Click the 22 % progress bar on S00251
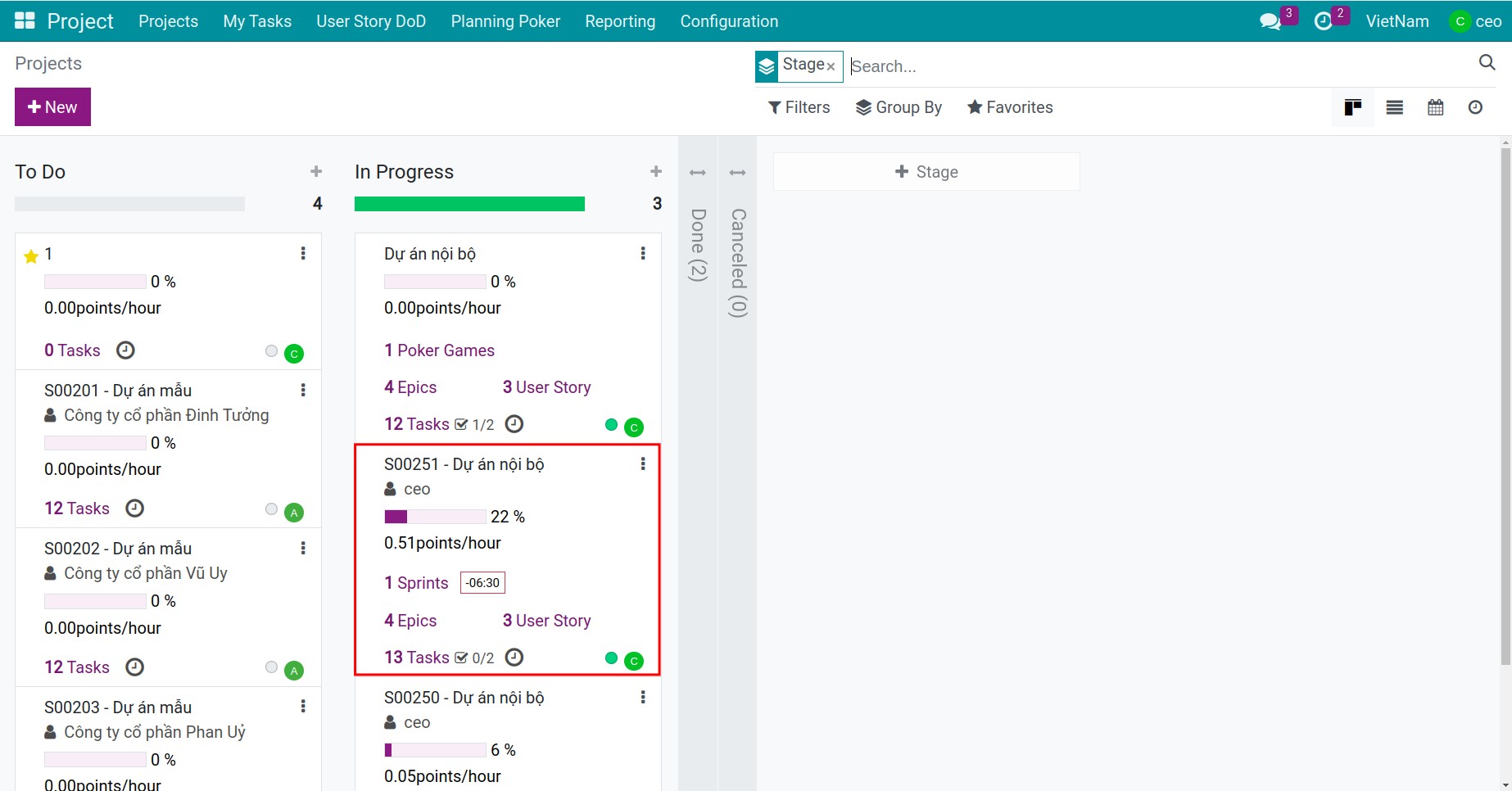Image resolution: width=1512 pixels, height=791 pixels. [x=435, y=517]
